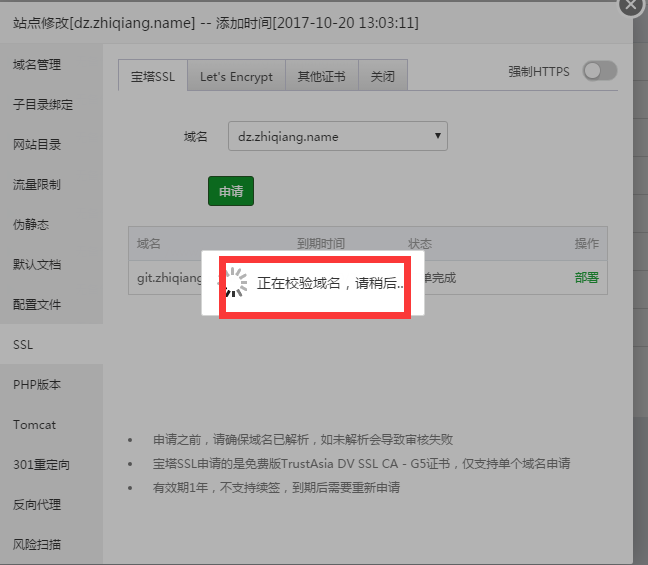
Task: Click the note 申请之前，请确保域名已解析
Action: coord(303,439)
